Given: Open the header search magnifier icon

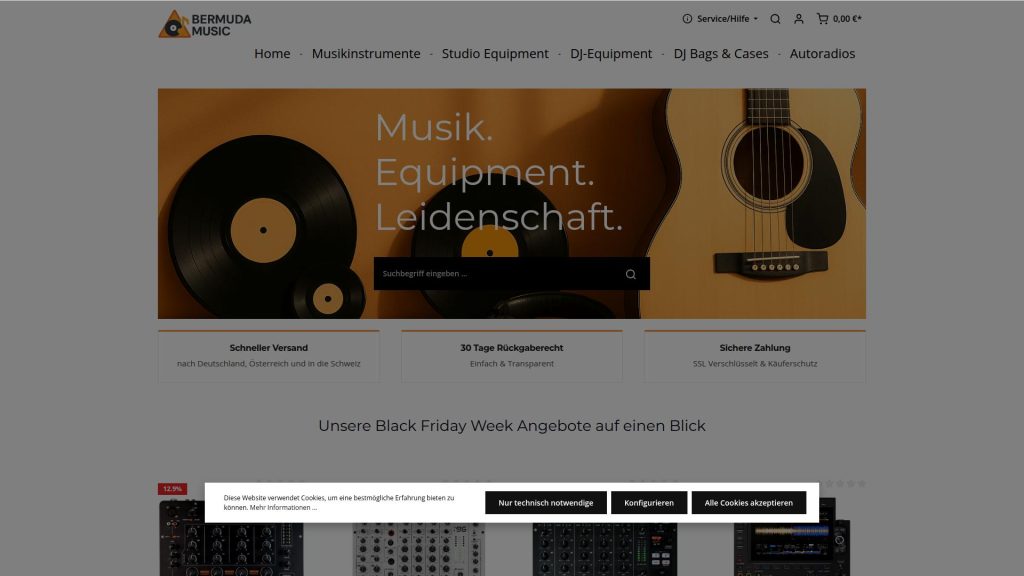Looking at the screenshot, I should pos(775,18).
